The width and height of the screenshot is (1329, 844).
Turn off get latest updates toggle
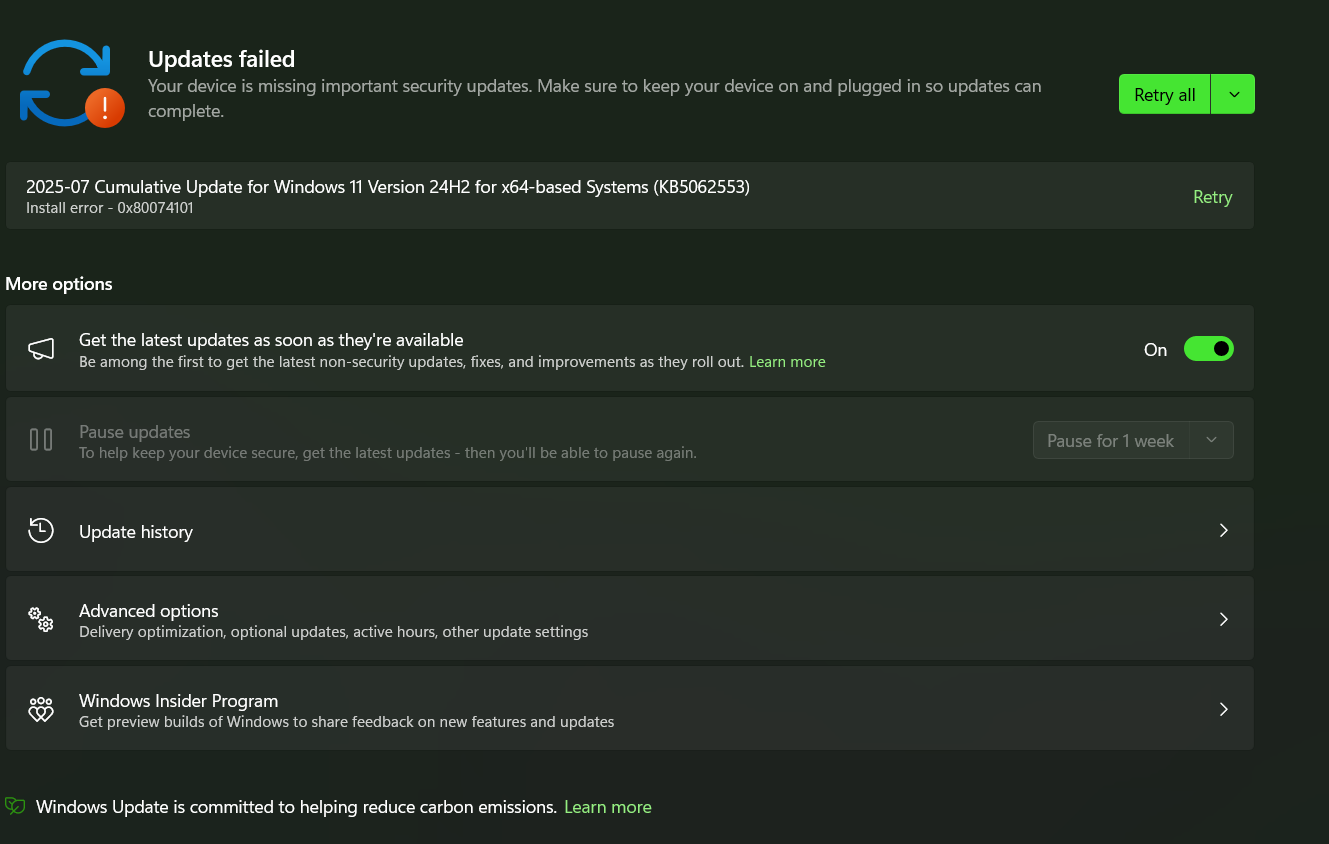tap(1208, 349)
